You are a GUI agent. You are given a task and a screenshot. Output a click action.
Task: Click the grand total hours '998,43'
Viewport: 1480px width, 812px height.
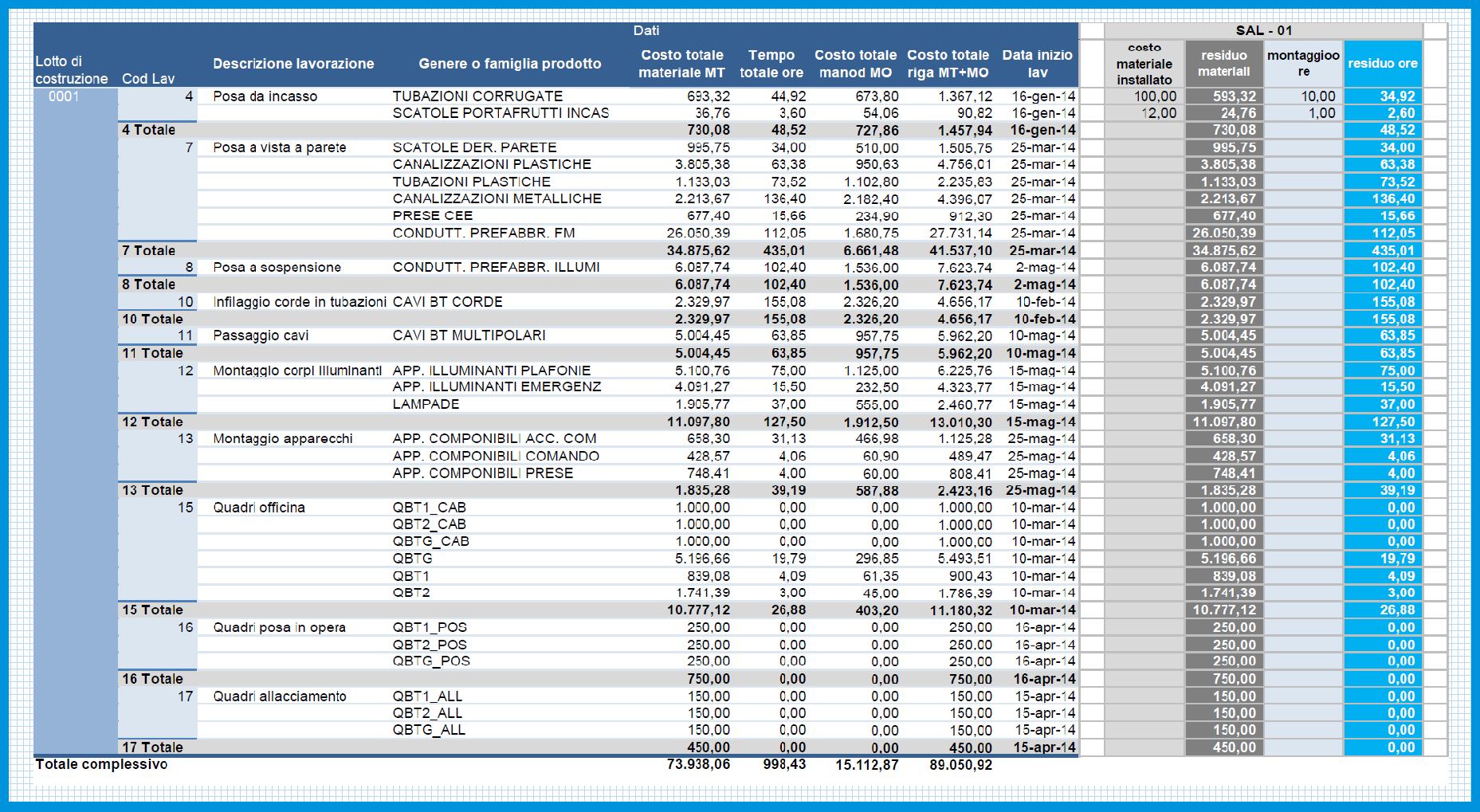point(784,764)
